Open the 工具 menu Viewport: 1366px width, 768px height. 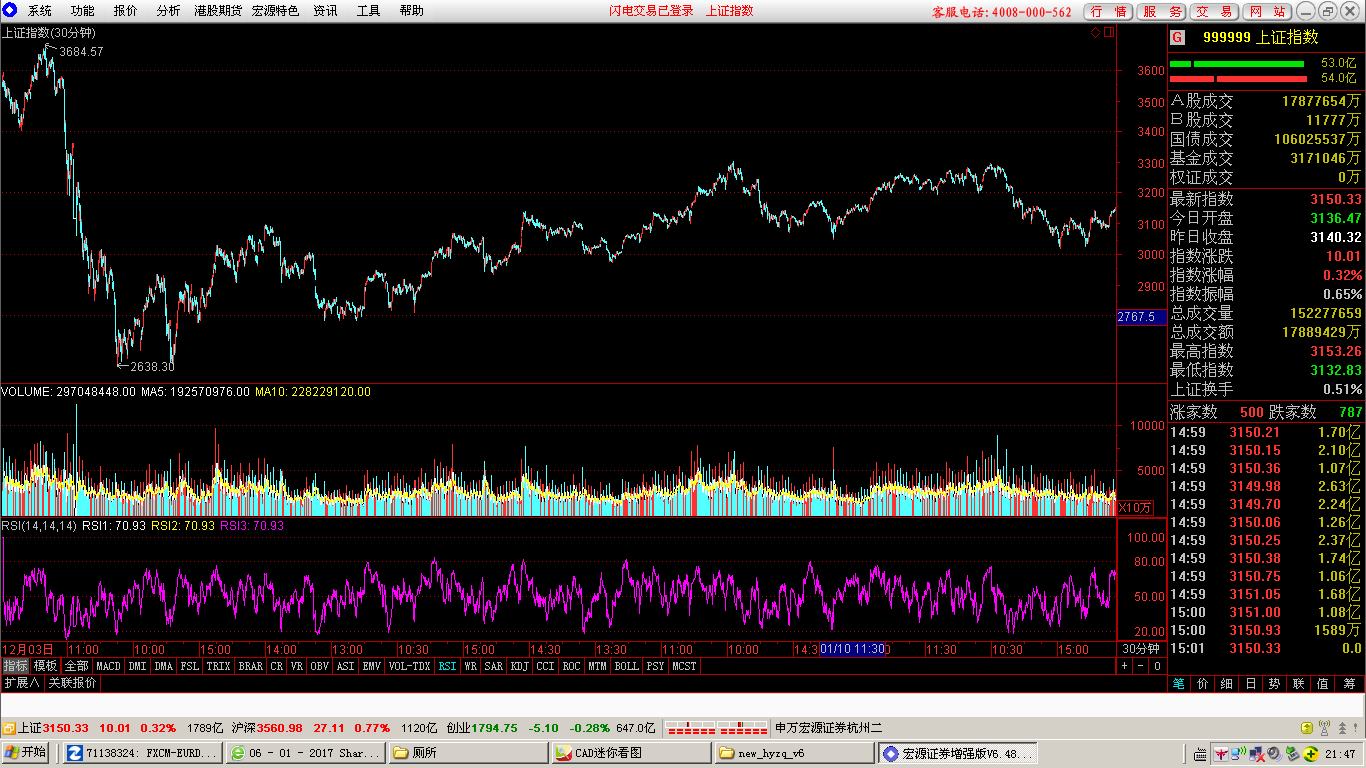pos(368,11)
